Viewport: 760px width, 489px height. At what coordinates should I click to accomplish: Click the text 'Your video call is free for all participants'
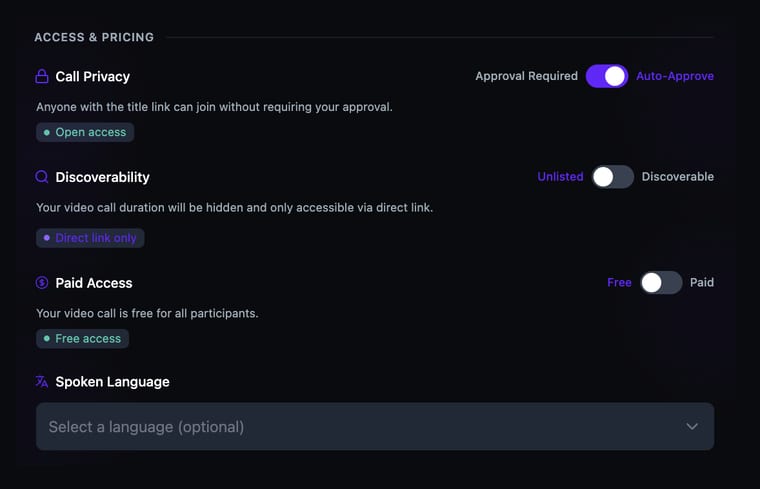147,314
